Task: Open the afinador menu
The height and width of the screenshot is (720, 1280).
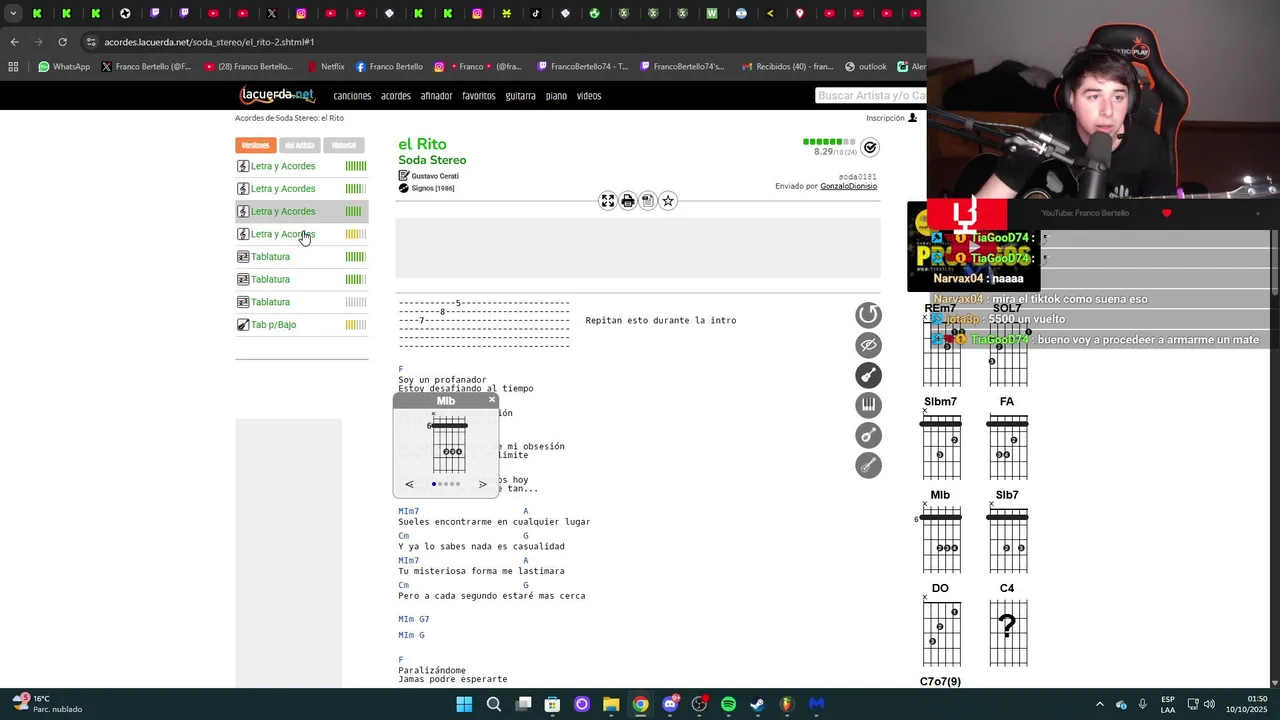Action: [436, 96]
